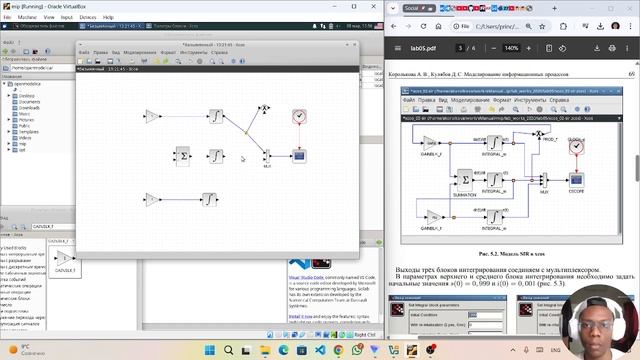Open Chrome downloads tray icon
This screenshot has width=640, height=360.
[x=600, y=26]
